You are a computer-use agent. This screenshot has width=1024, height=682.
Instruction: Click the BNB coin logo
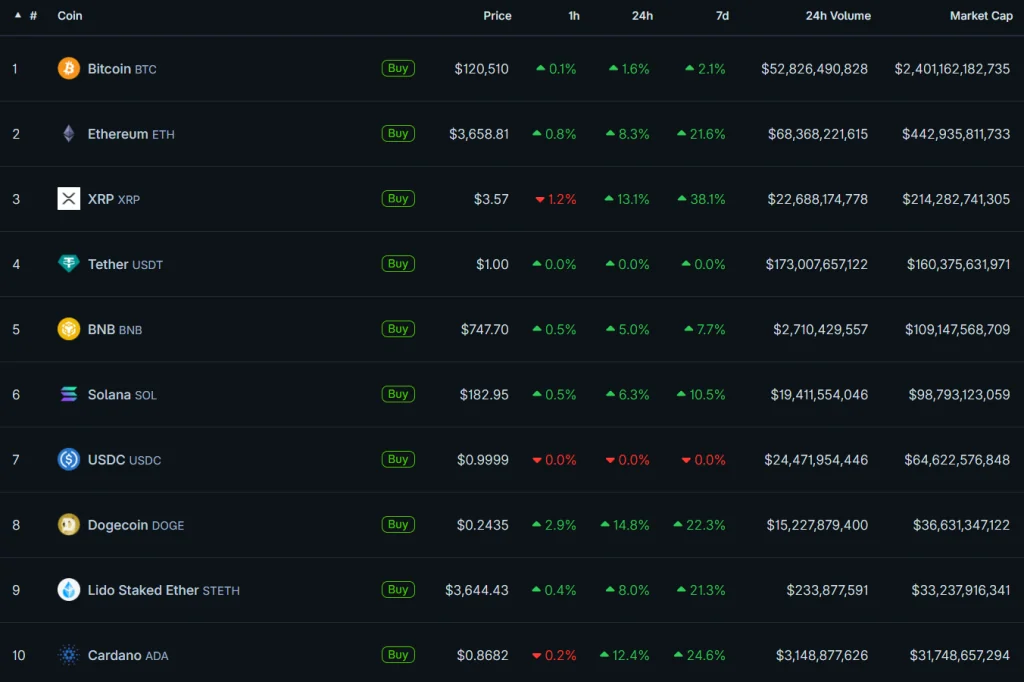(69, 329)
